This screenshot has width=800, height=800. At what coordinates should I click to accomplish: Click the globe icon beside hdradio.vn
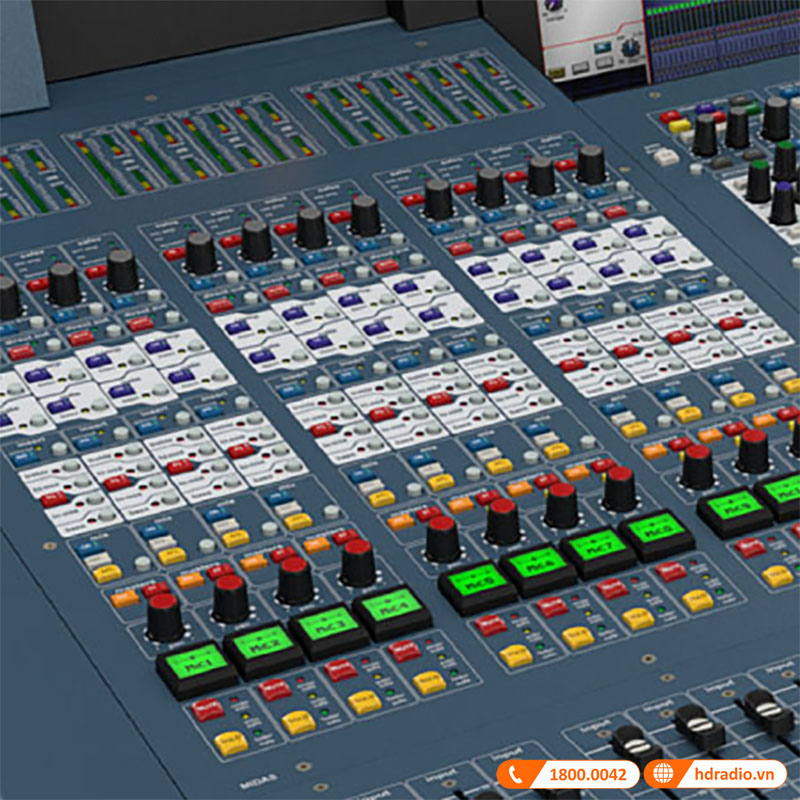coord(661,773)
